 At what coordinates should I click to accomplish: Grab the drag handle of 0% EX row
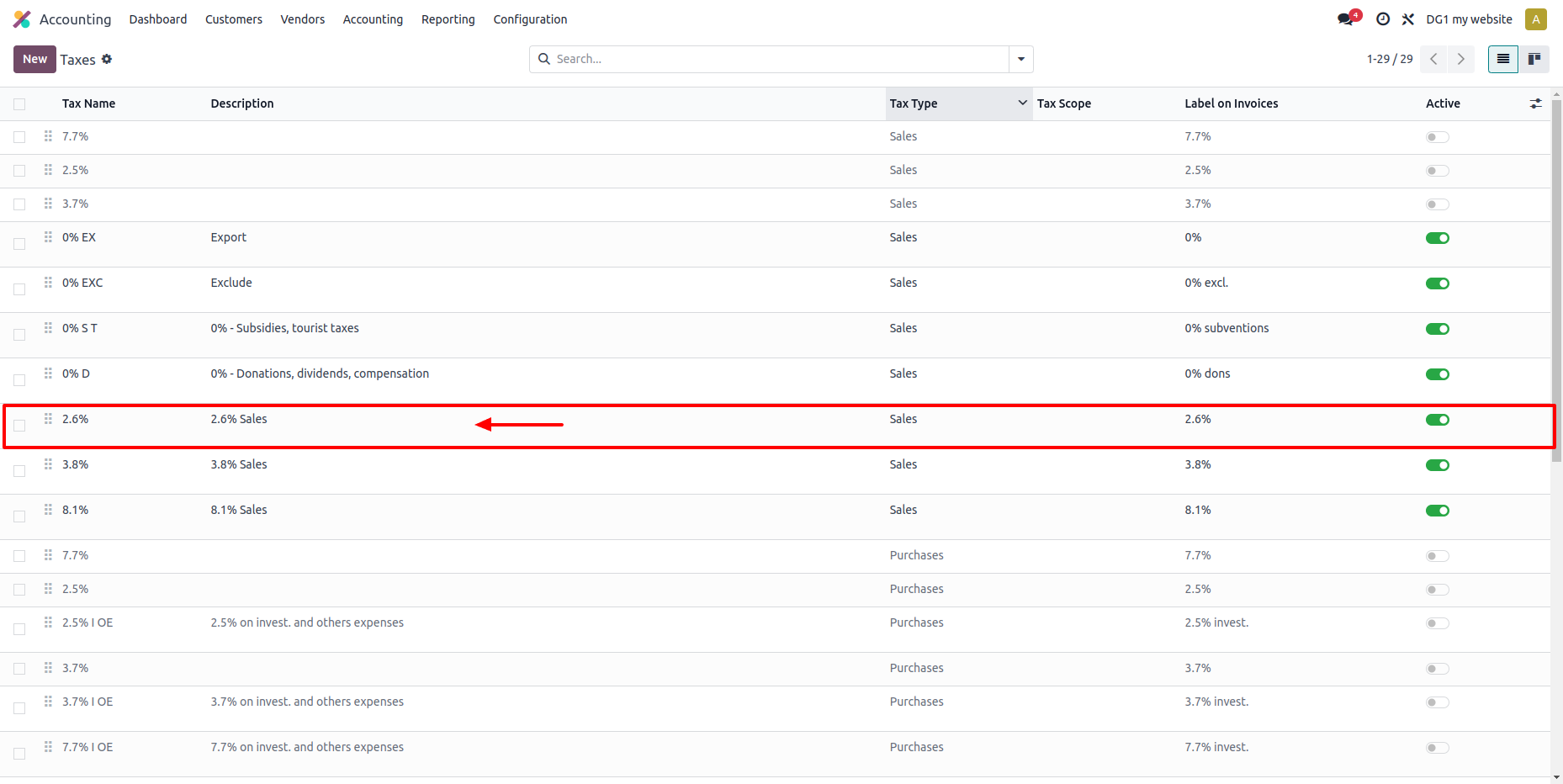tap(48, 237)
